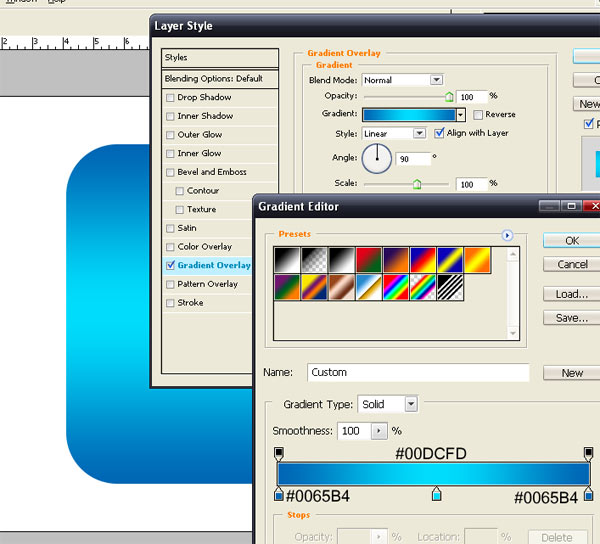Open the Gradient Type dropdown

pos(411,404)
